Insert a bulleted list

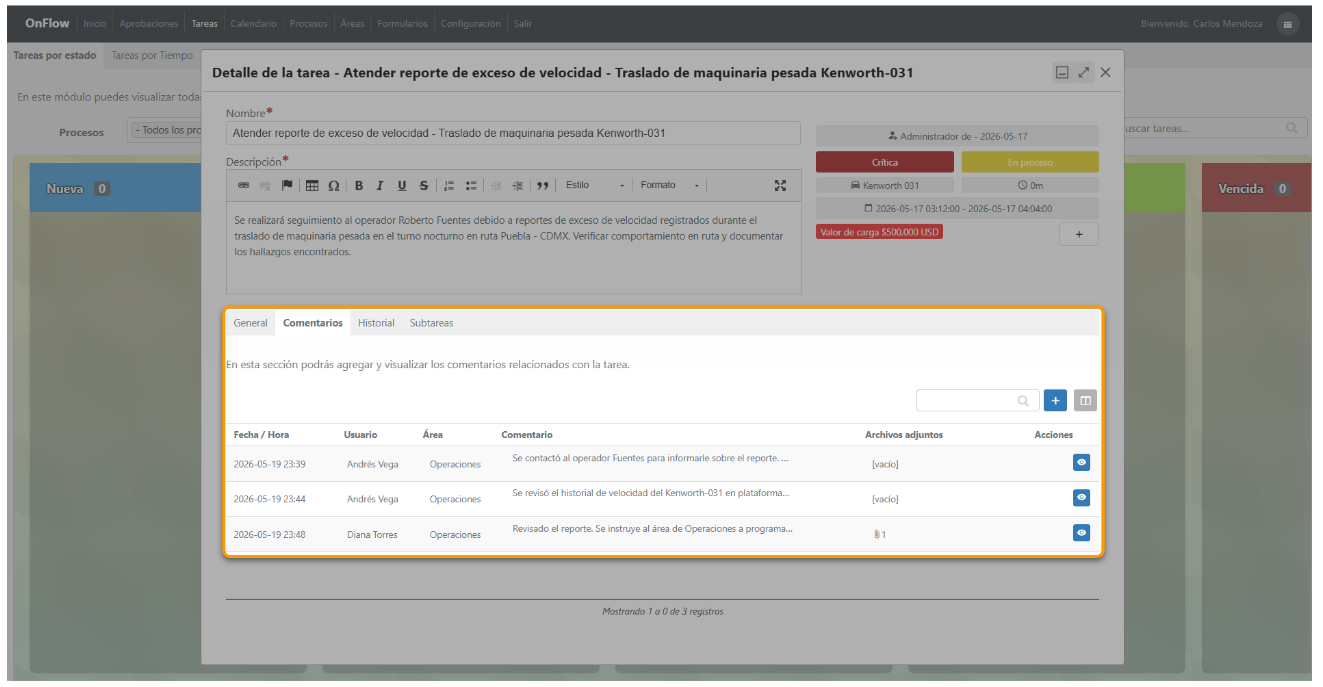coord(471,185)
